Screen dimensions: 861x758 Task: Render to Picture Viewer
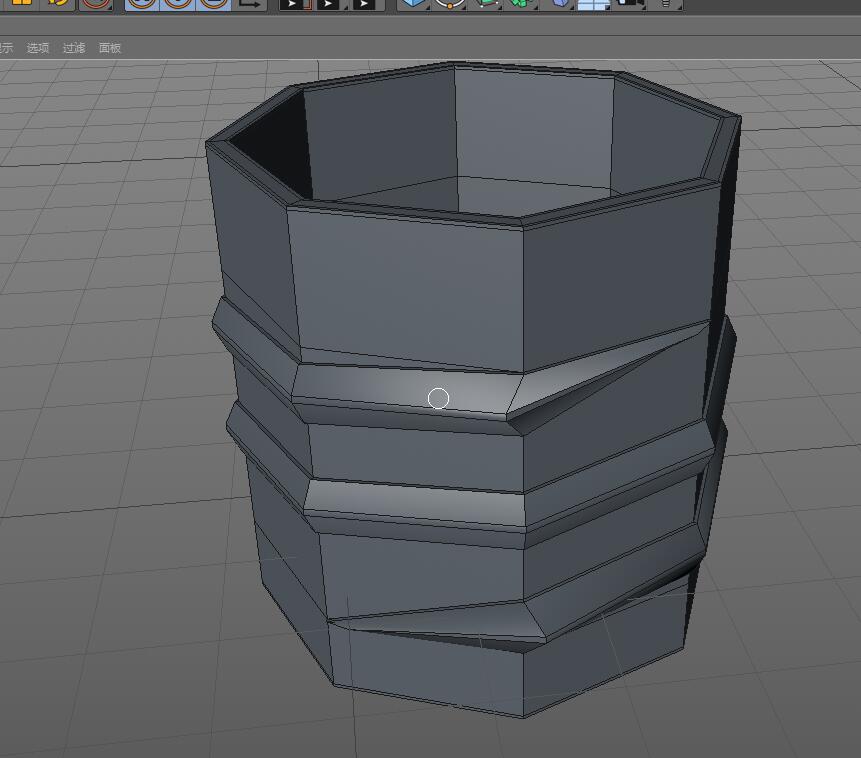327,4
